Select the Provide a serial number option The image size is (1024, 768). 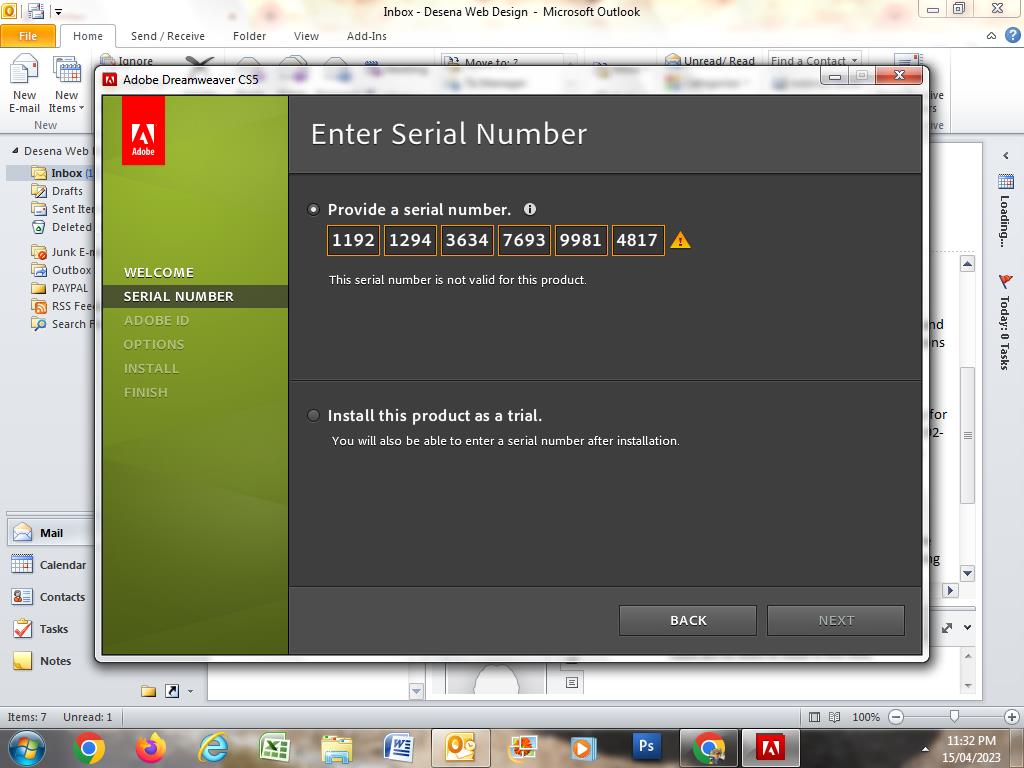point(314,210)
